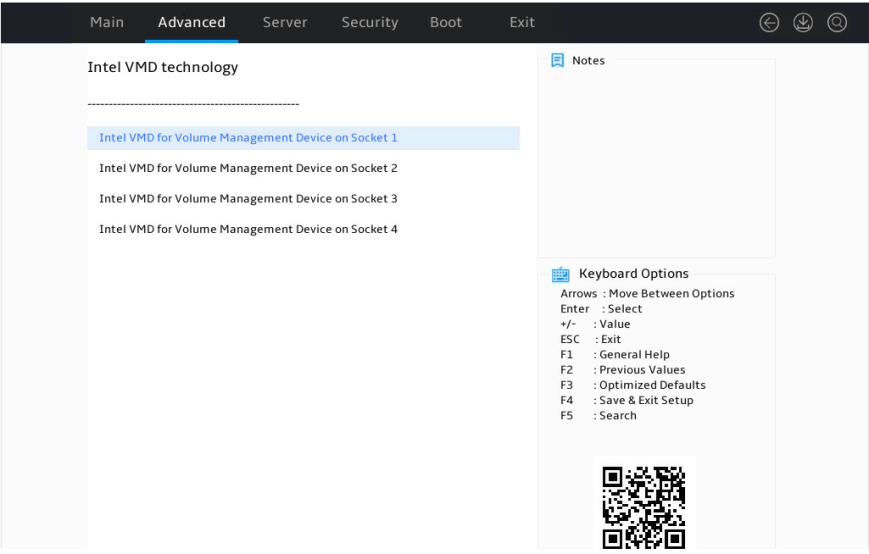
Task: Switch to the Main tab
Action: pyautogui.click(x=107, y=22)
